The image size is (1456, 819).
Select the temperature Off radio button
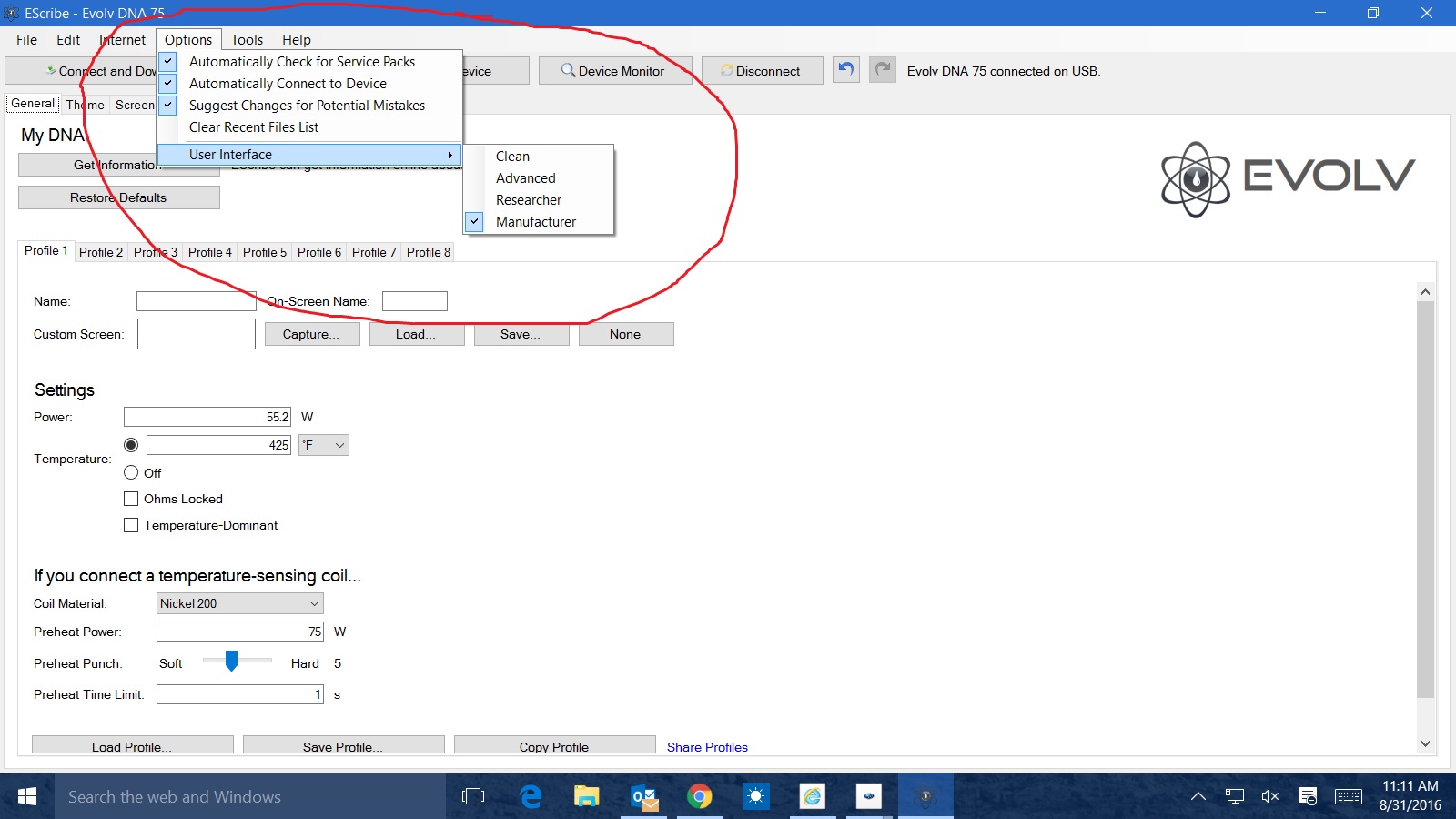[x=131, y=473]
